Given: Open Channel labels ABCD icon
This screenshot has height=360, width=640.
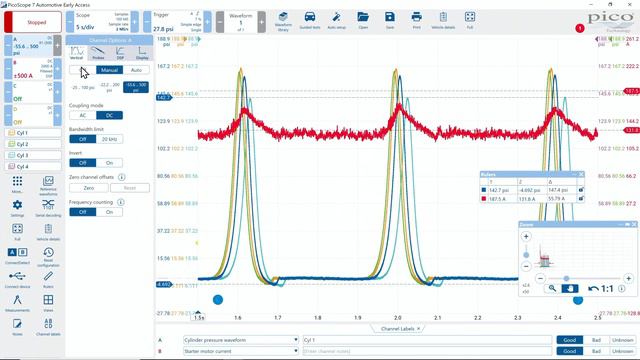Looking at the screenshot, I should tap(48, 327).
